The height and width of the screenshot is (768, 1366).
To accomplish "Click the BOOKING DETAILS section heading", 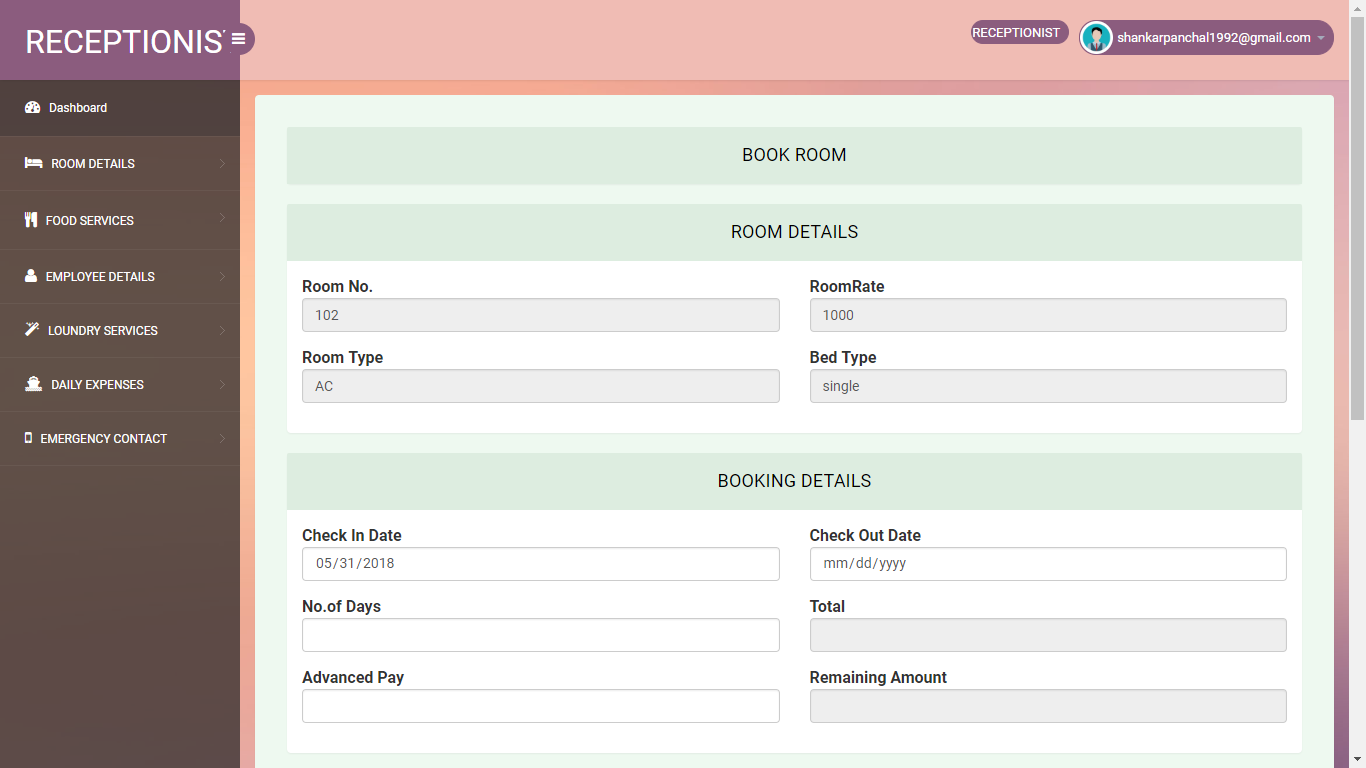I will 794,481.
